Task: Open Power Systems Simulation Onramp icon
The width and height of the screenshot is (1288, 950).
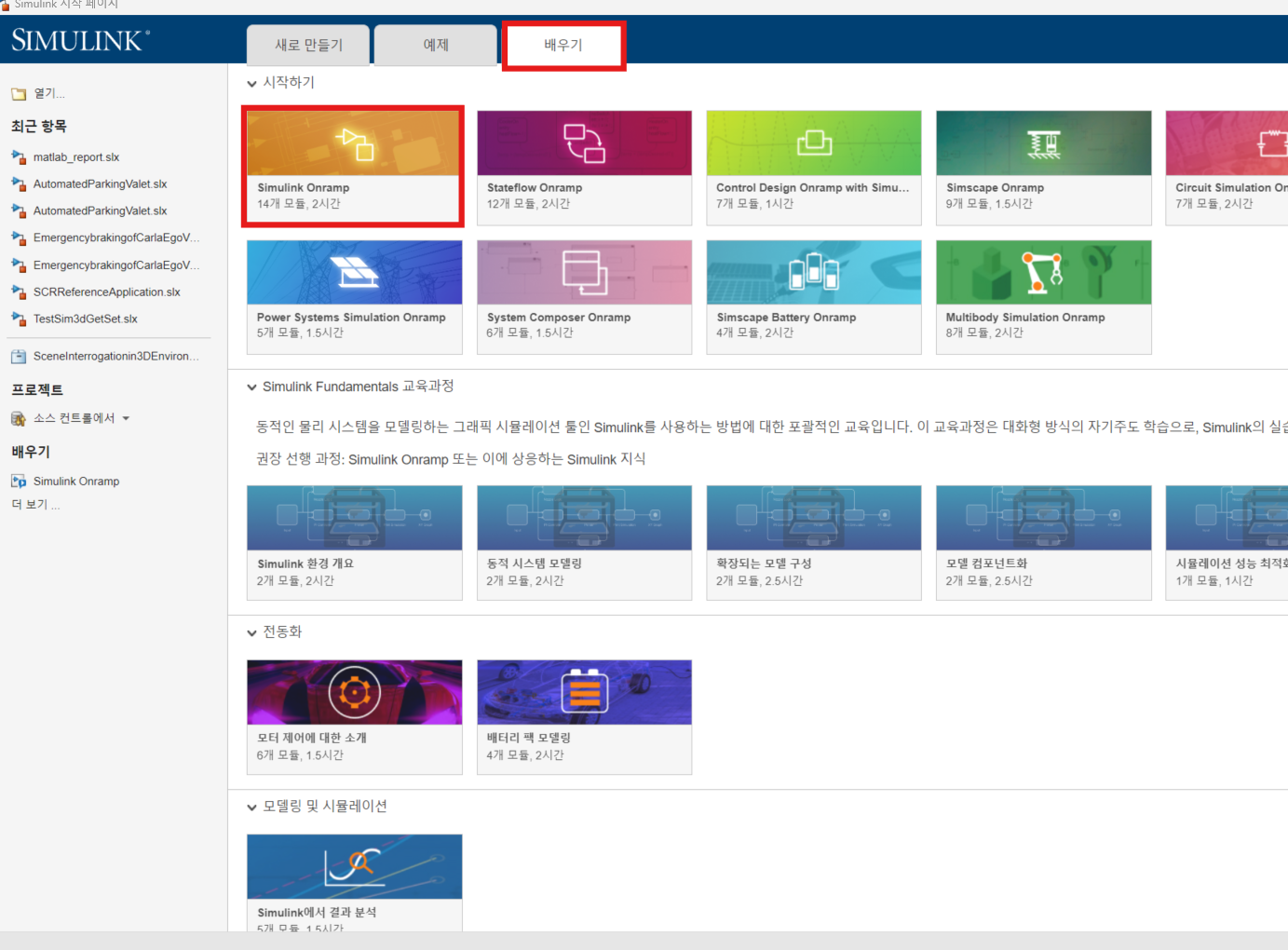Action: click(x=354, y=272)
